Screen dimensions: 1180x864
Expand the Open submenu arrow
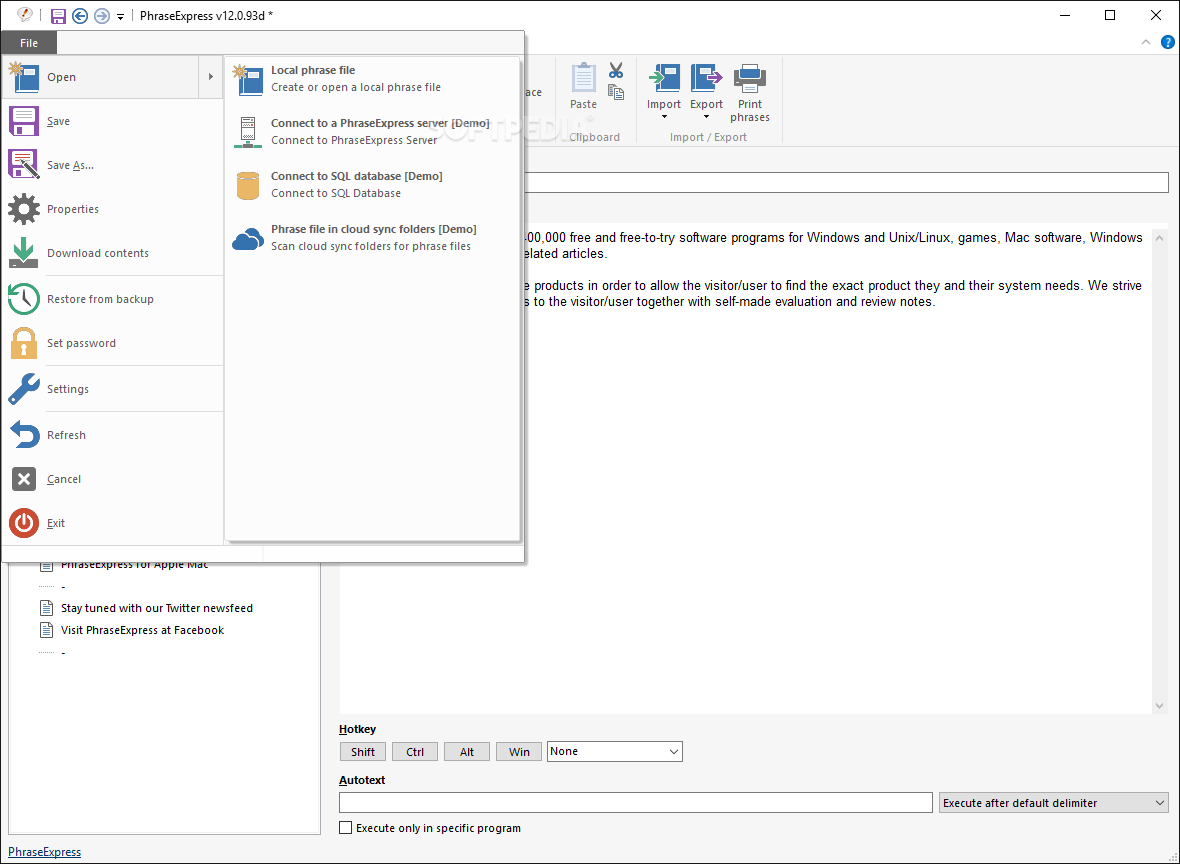211,77
